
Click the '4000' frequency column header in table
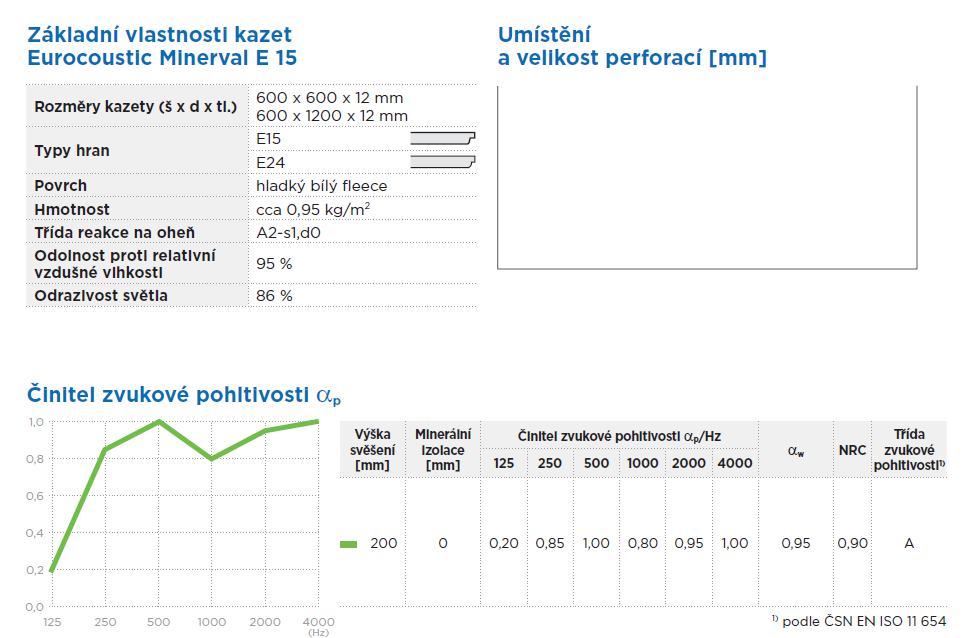tap(735, 463)
